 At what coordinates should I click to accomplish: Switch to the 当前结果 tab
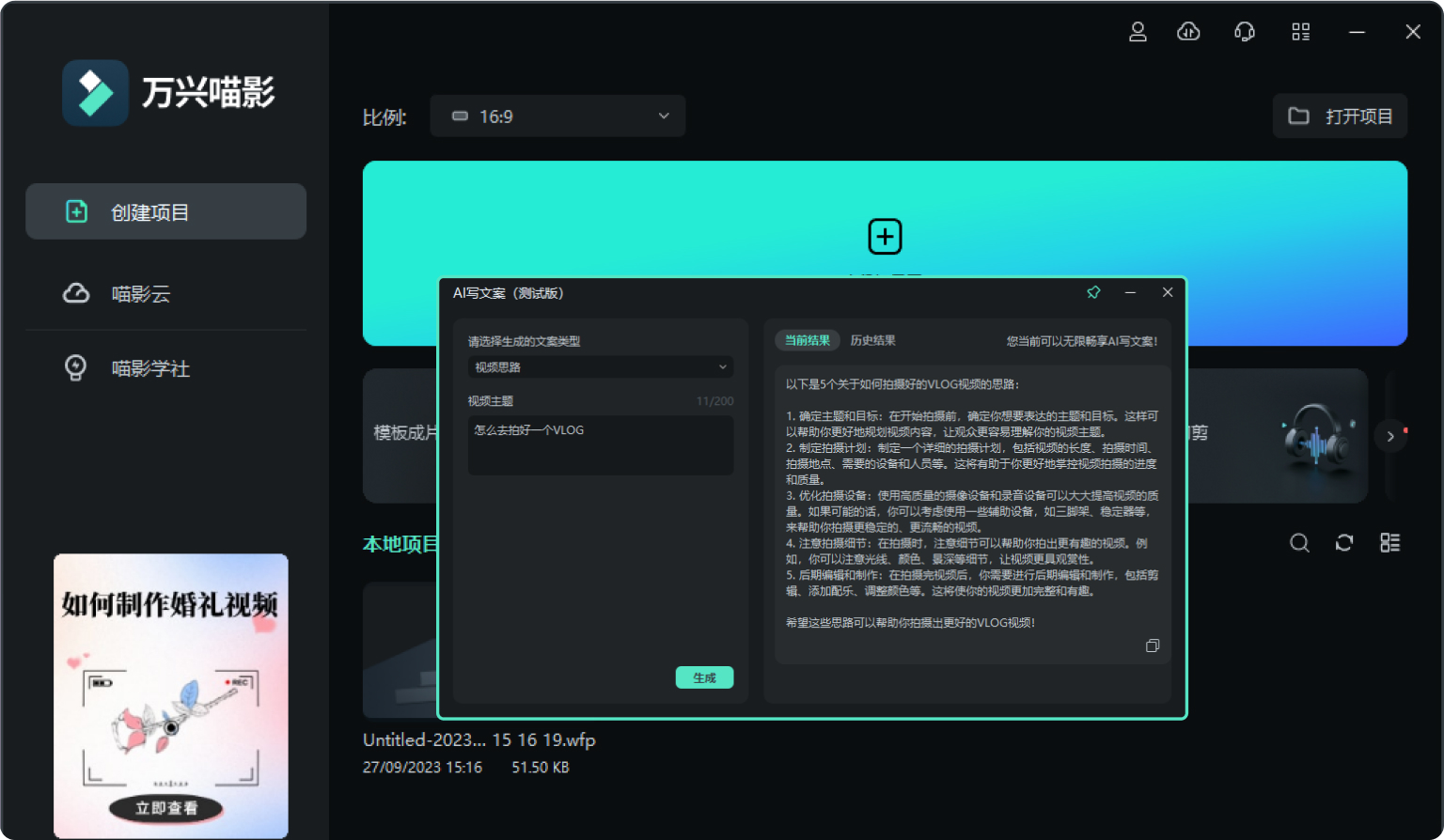click(x=808, y=340)
